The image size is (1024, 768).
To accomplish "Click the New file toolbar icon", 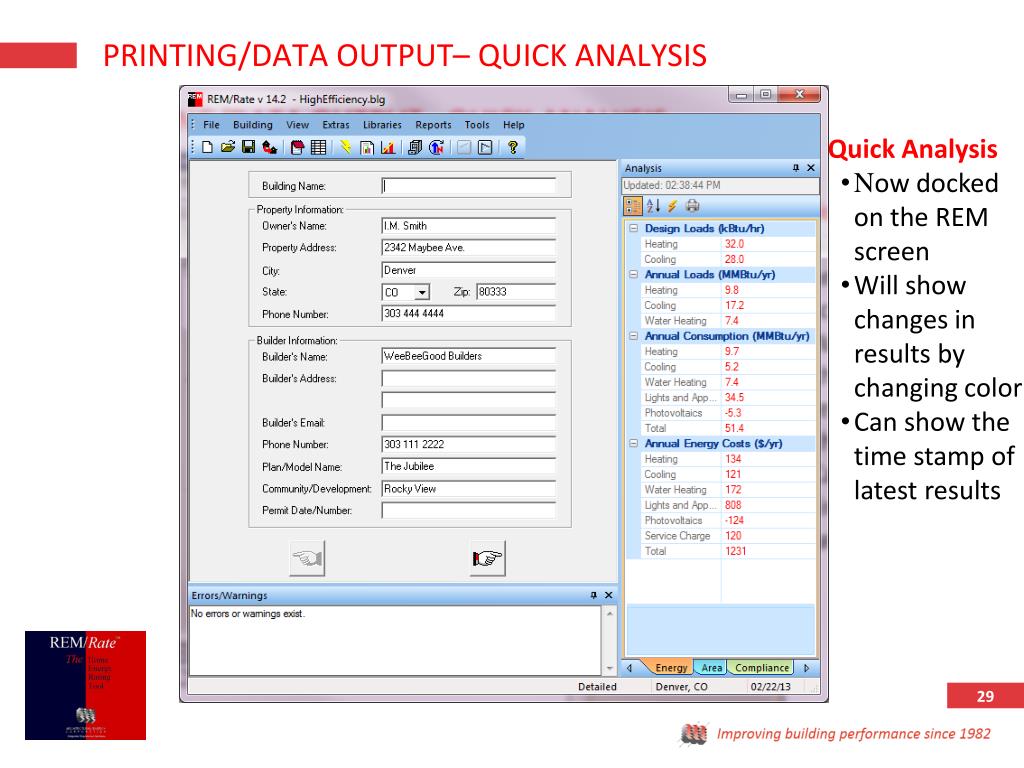I will pos(207,147).
